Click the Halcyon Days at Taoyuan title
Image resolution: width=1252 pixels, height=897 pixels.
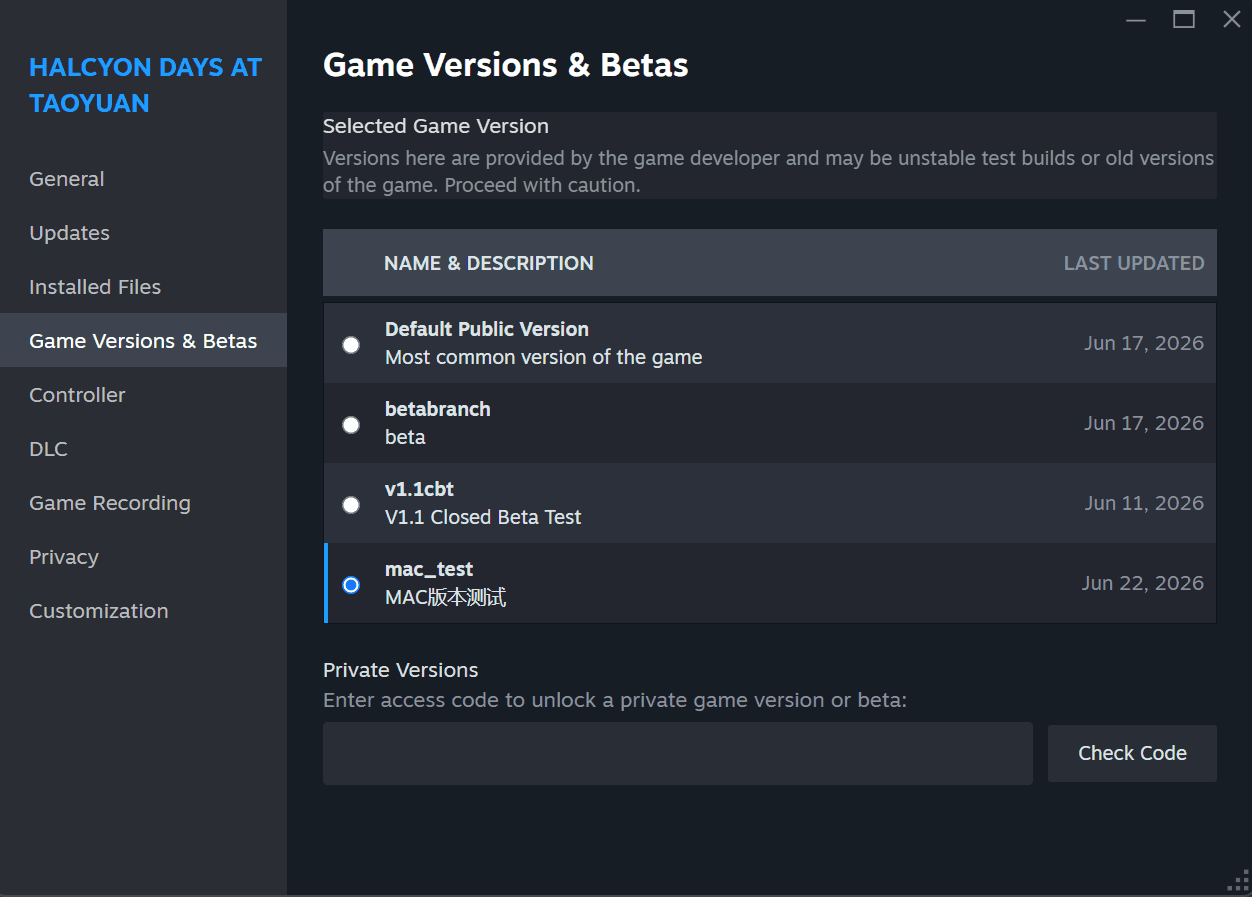click(145, 85)
